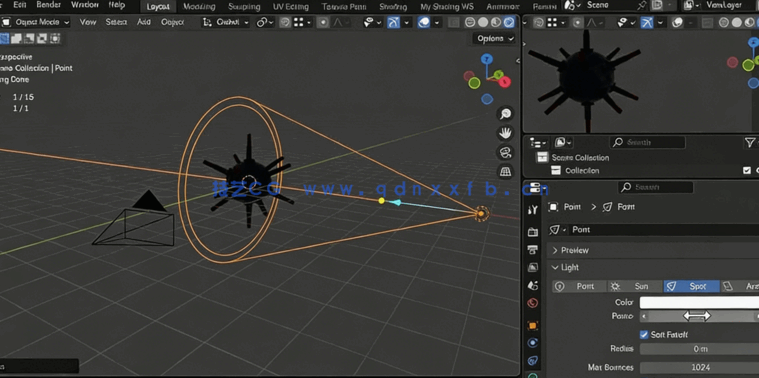The image size is (759, 378).
Task: Open the viewport Select menu
Action: (x=116, y=22)
